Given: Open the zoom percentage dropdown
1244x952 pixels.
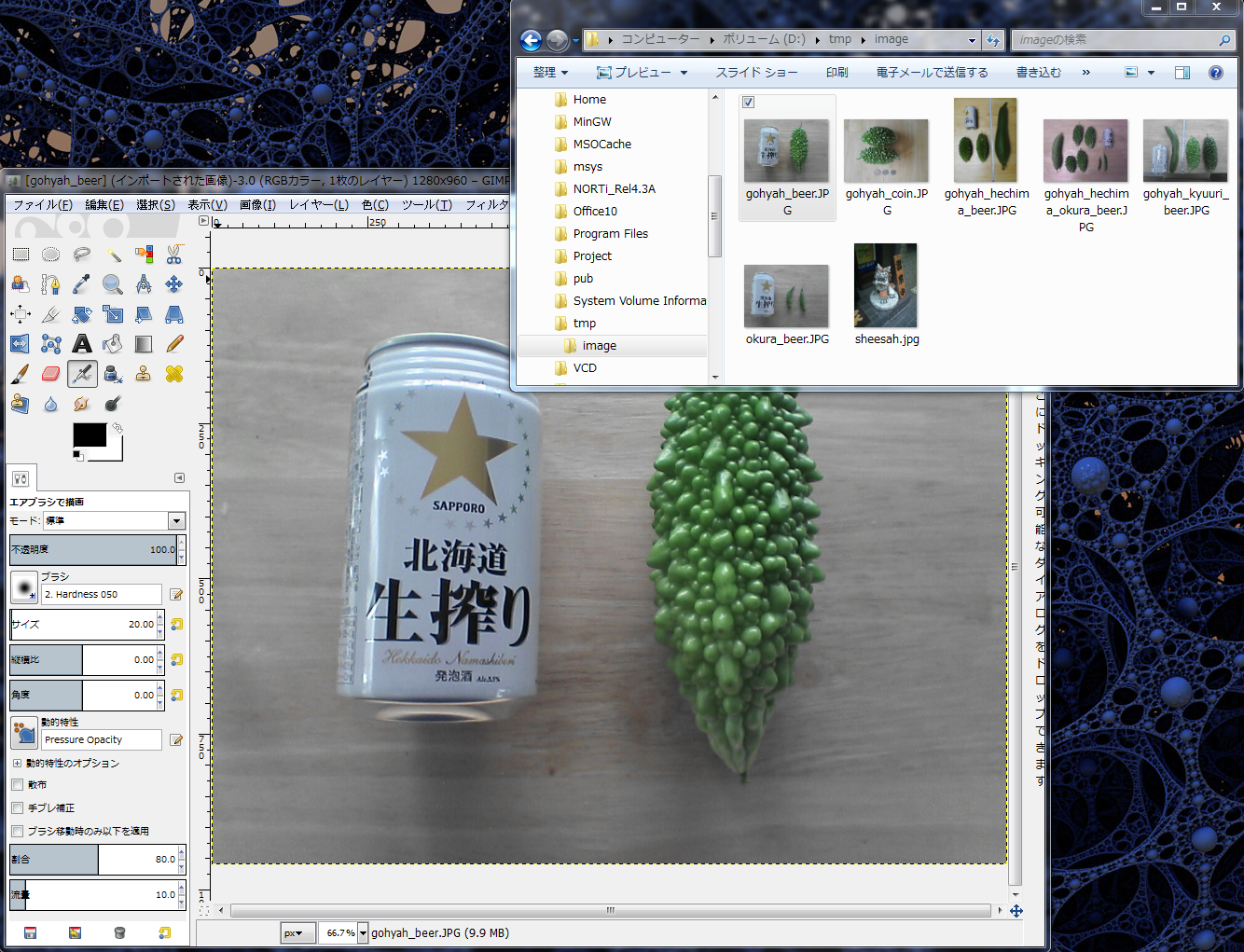Looking at the screenshot, I should tap(363, 932).
